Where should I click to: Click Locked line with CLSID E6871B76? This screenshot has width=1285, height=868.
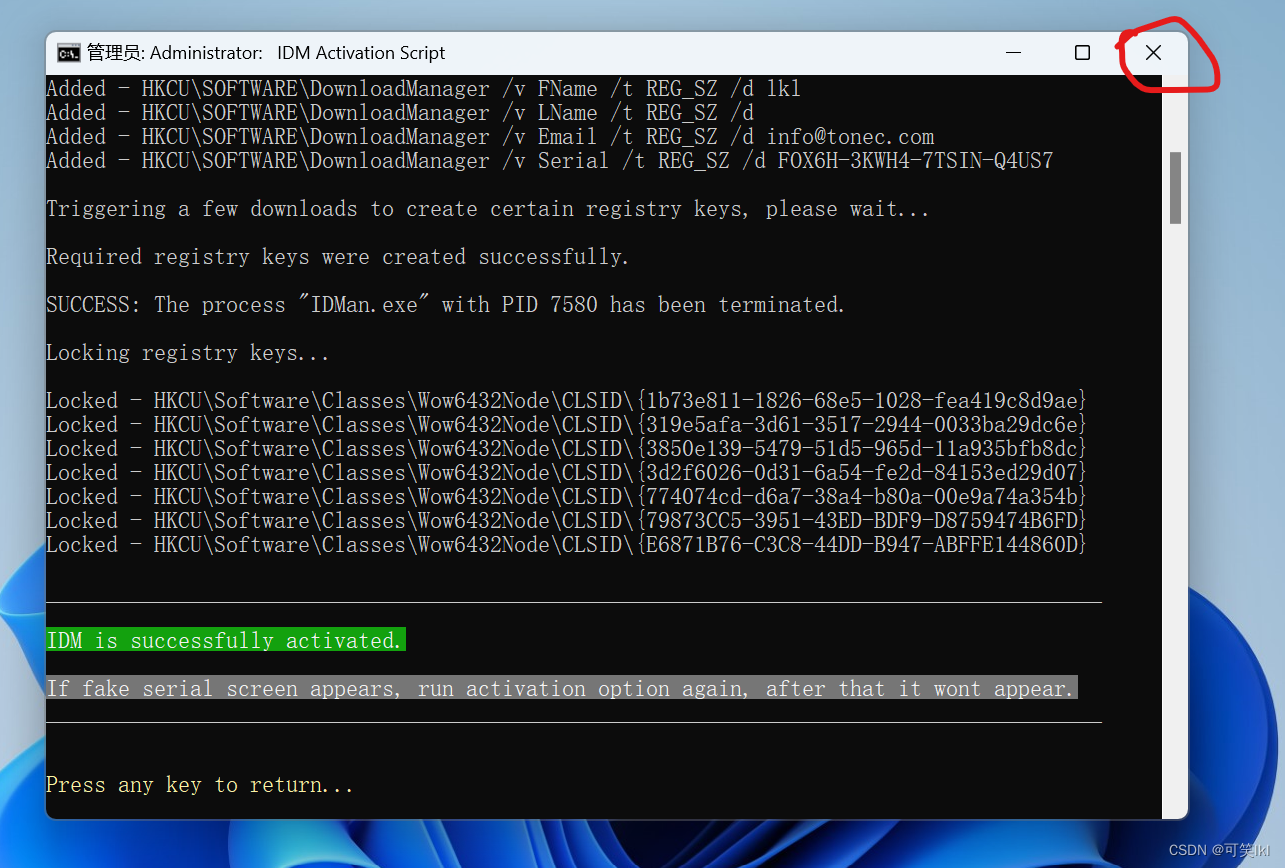(x=566, y=545)
